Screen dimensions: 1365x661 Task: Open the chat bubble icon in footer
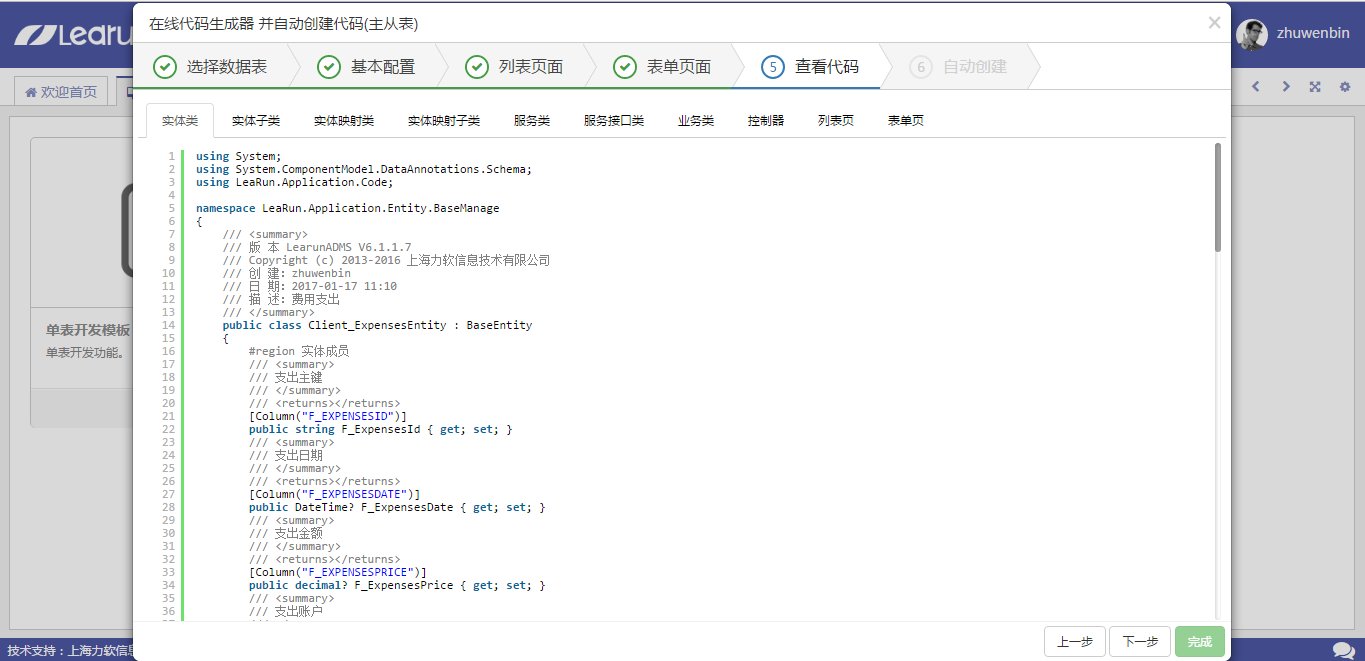click(x=1344, y=650)
